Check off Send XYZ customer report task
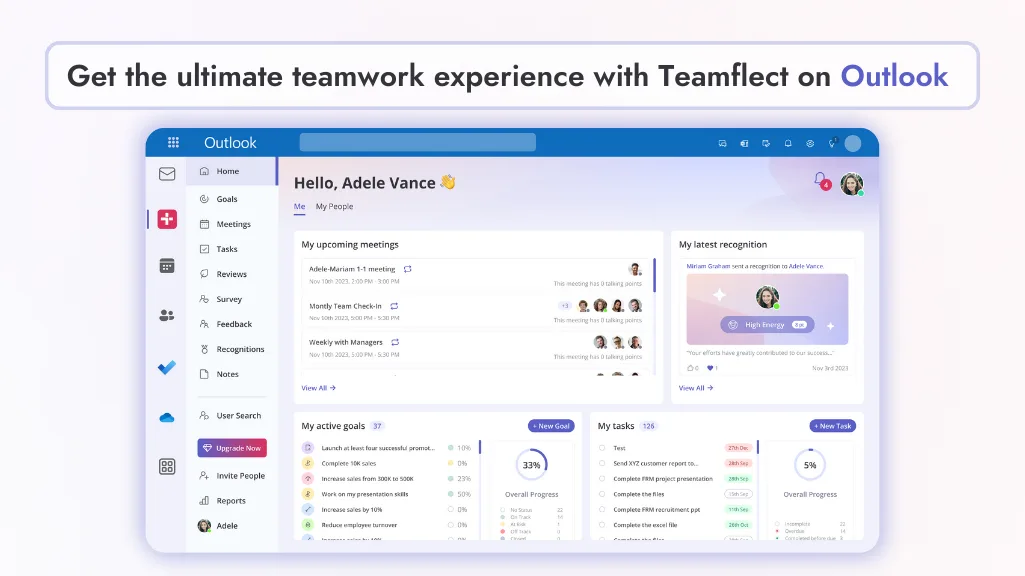1025x576 pixels. [x=602, y=463]
